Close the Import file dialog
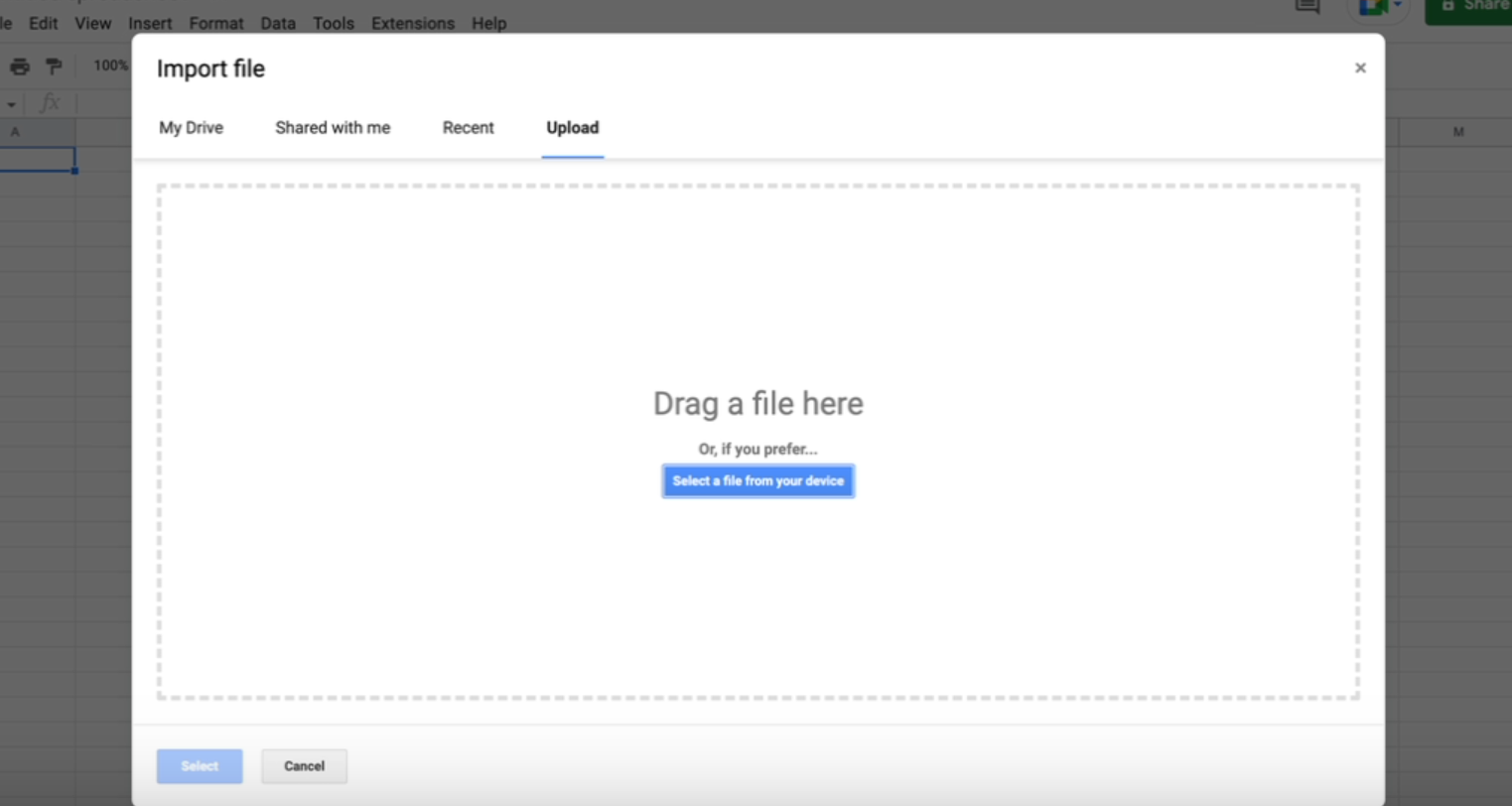Image resolution: width=1512 pixels, height=806 pixels. [x=1360, y=67]
